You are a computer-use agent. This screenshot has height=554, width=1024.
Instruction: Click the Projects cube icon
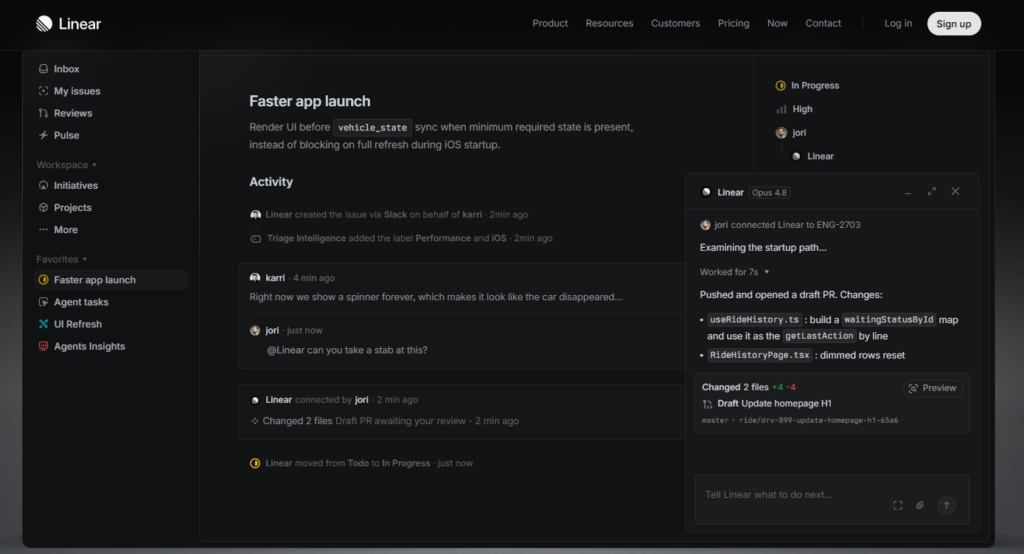point(43,208)
